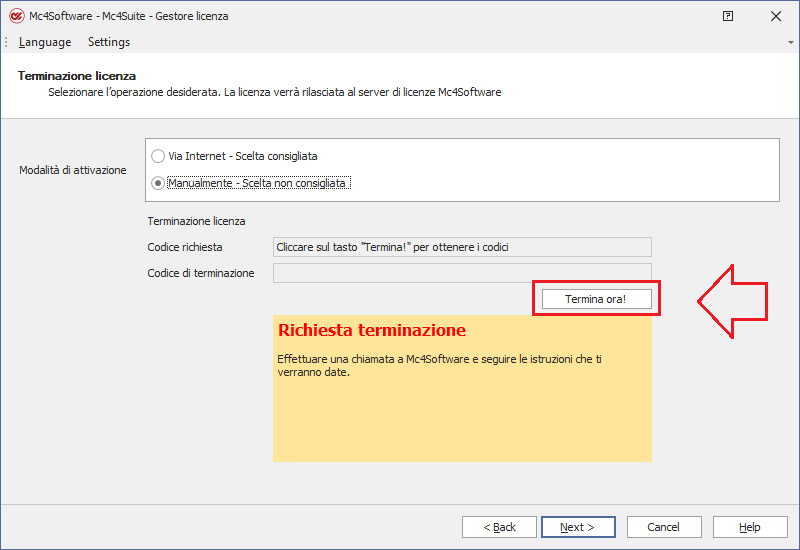Cancel the license termination wizard

(663, 527)
